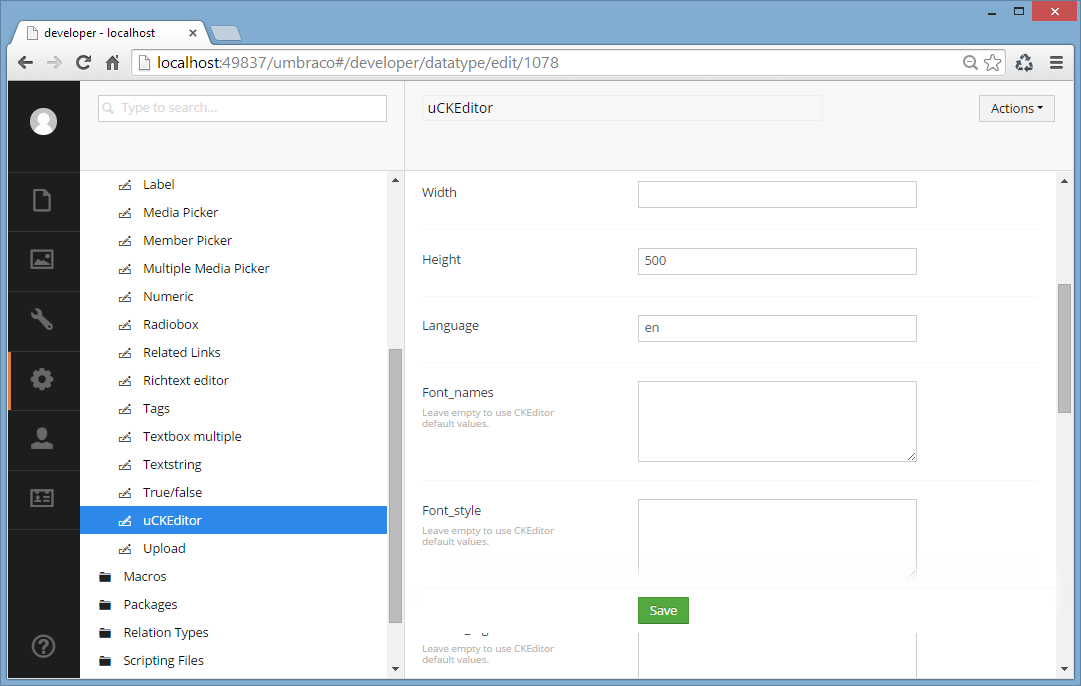Click the Macros folder icon
1081x686 pixels.
[105, 576]
